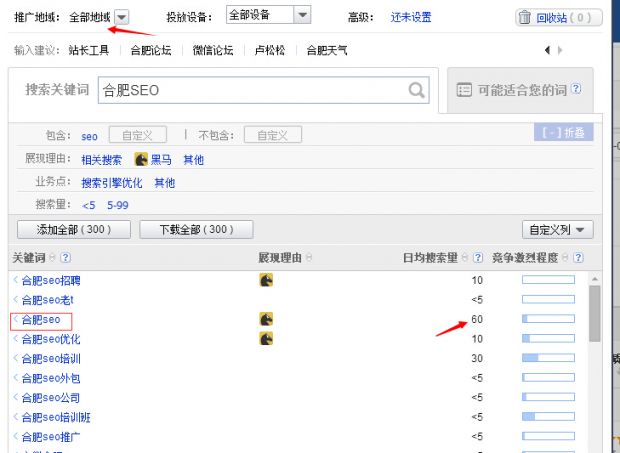Expand the 自定义列 column dropdown
The height and width of the screenshot is (453, 620).
tap(558, 230)
